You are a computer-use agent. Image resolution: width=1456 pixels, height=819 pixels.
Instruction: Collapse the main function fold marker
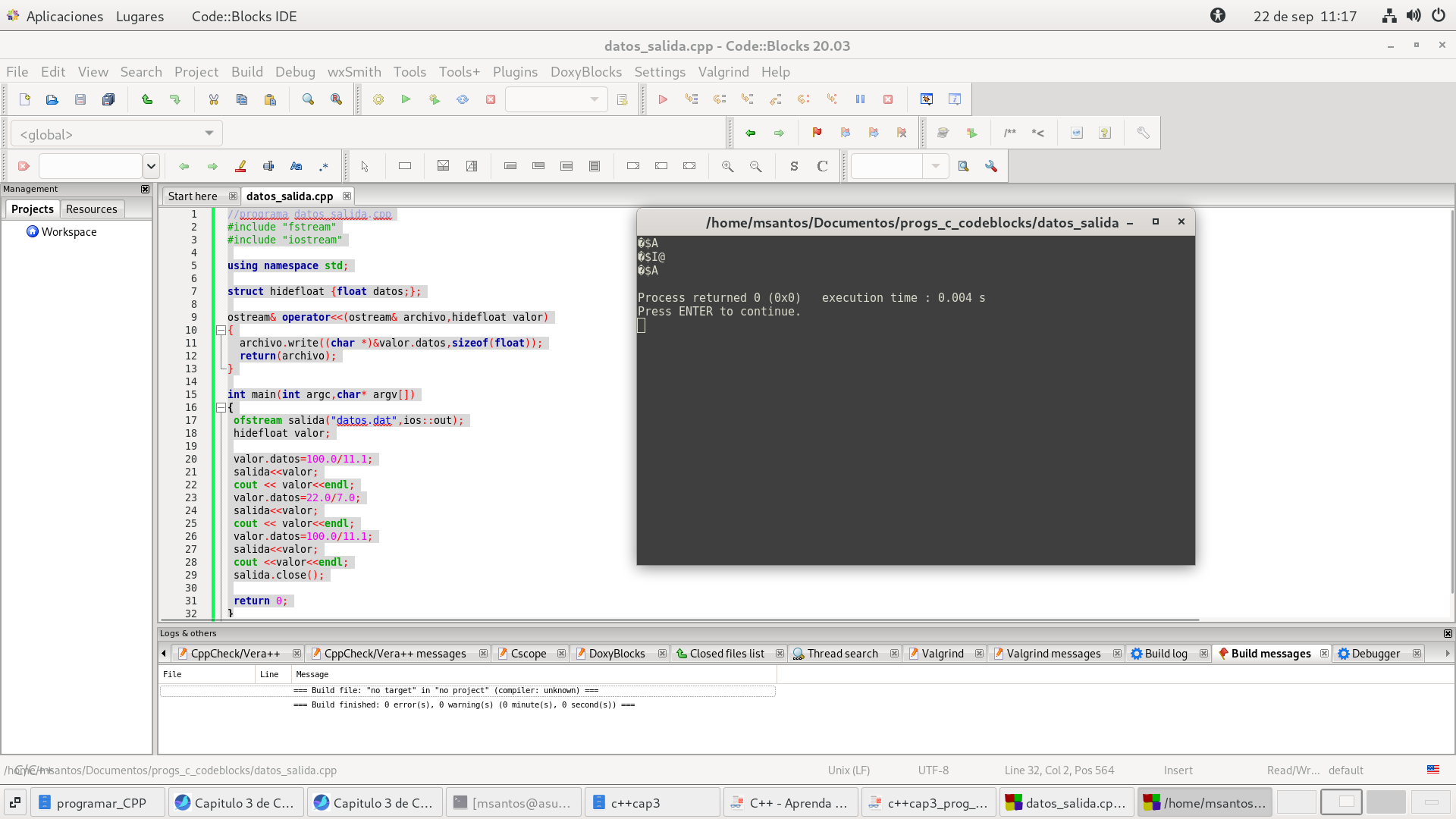point(221,407)
